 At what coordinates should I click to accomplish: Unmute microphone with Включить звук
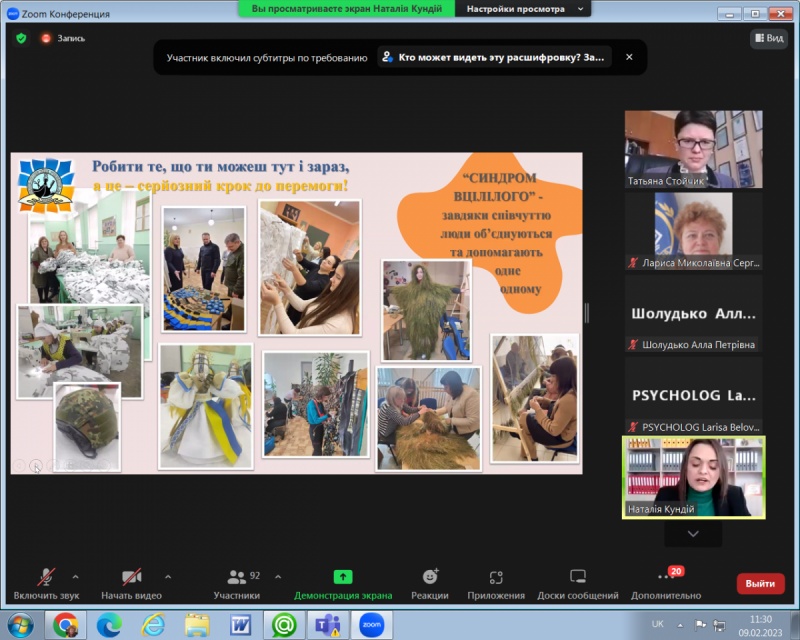[45, 584]
